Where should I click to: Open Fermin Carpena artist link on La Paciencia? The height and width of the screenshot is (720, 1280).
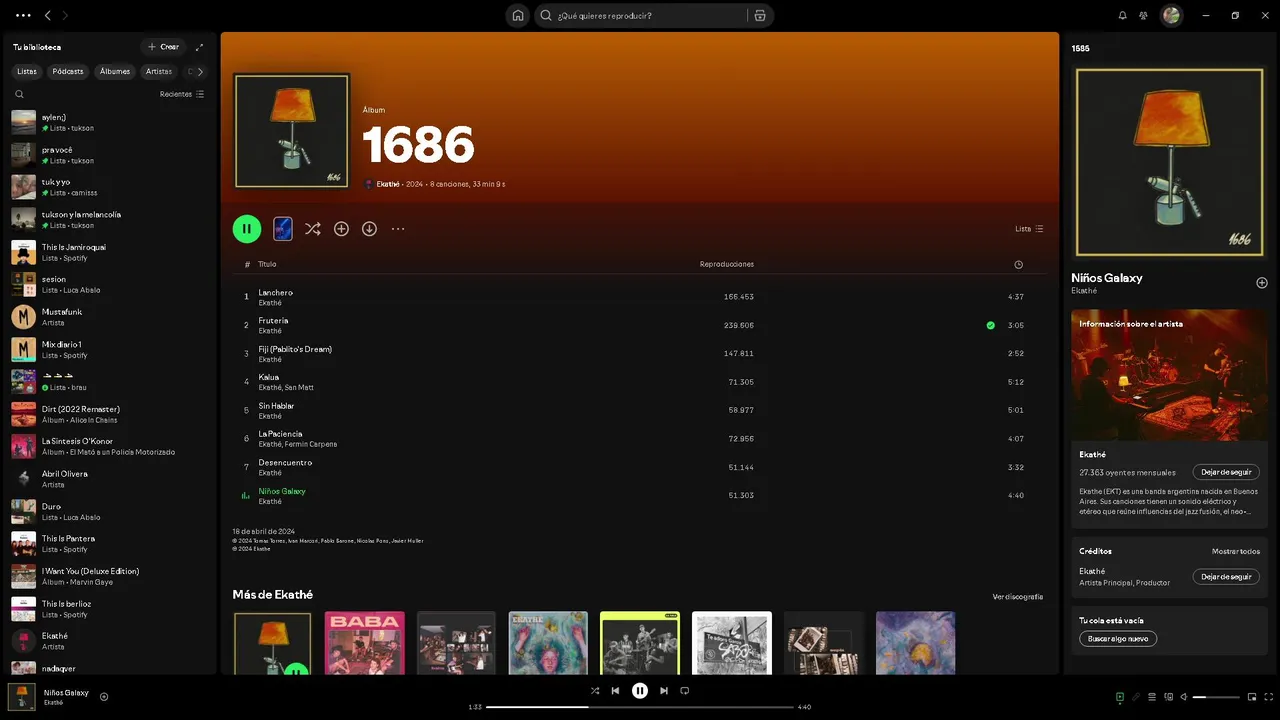[x=311, y=444]
